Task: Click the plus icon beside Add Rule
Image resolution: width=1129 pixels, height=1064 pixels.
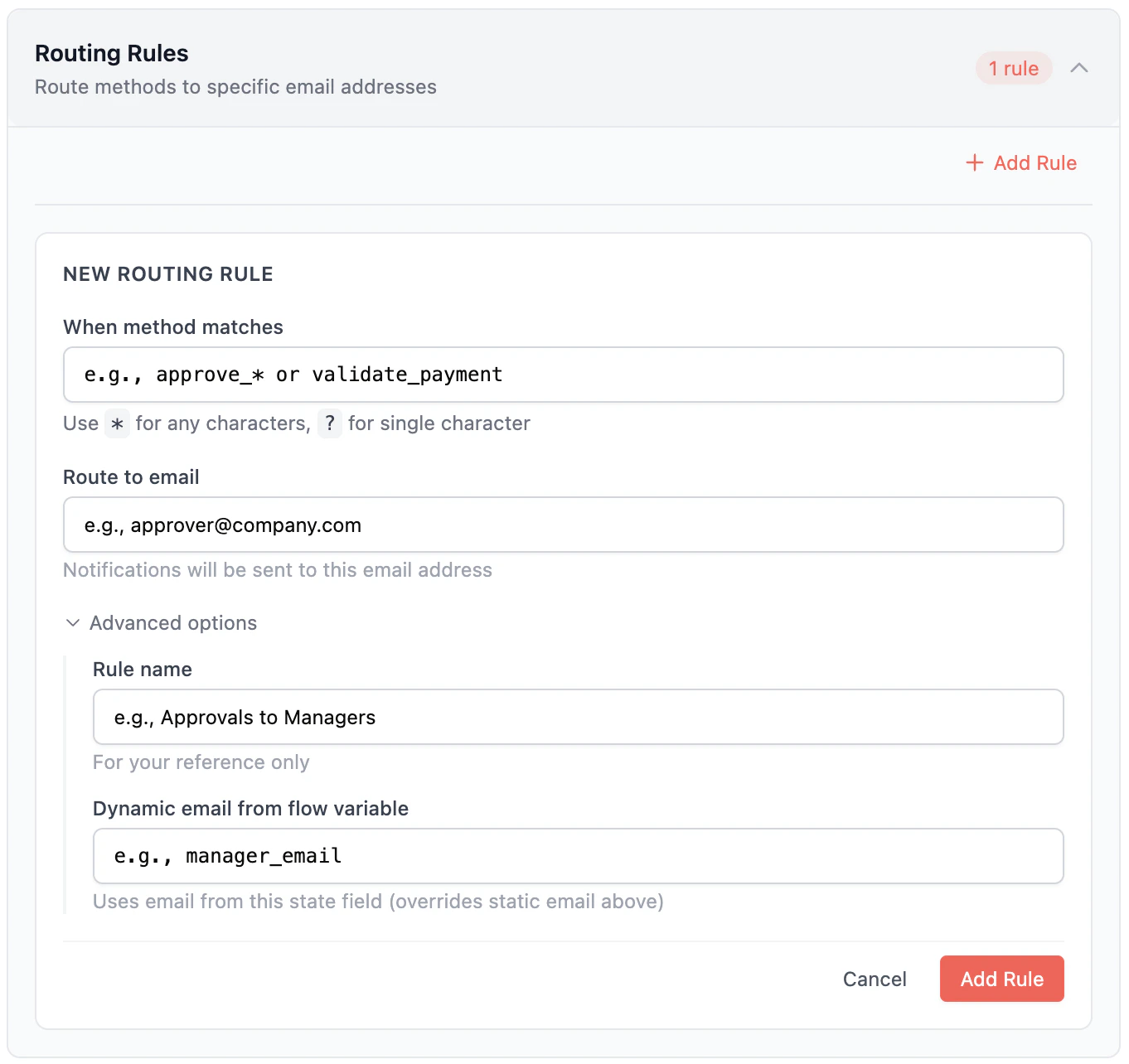Action: [x=975, y=162]
